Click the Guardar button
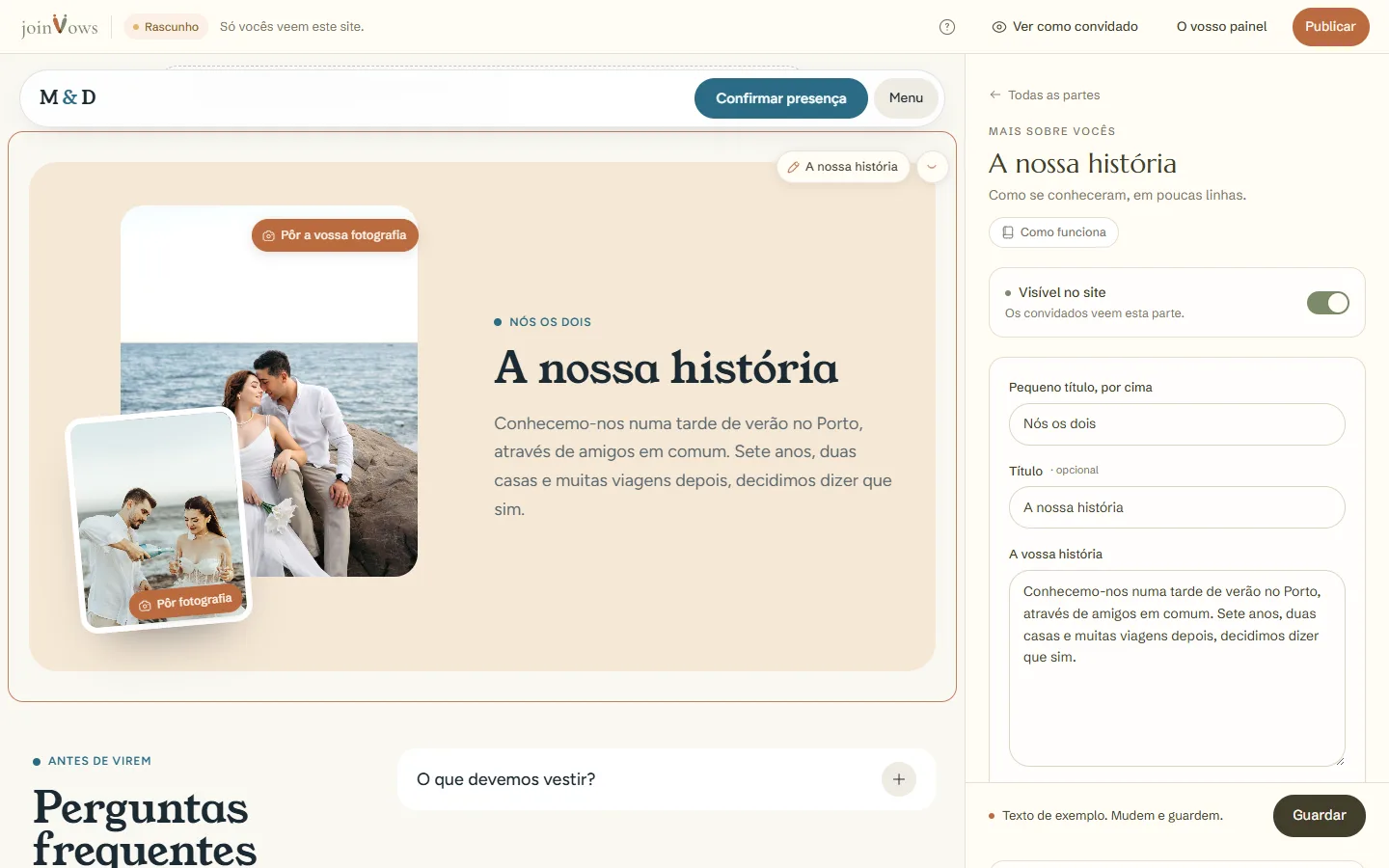Screen dimensions: 1389x868 coord(1320,816)
